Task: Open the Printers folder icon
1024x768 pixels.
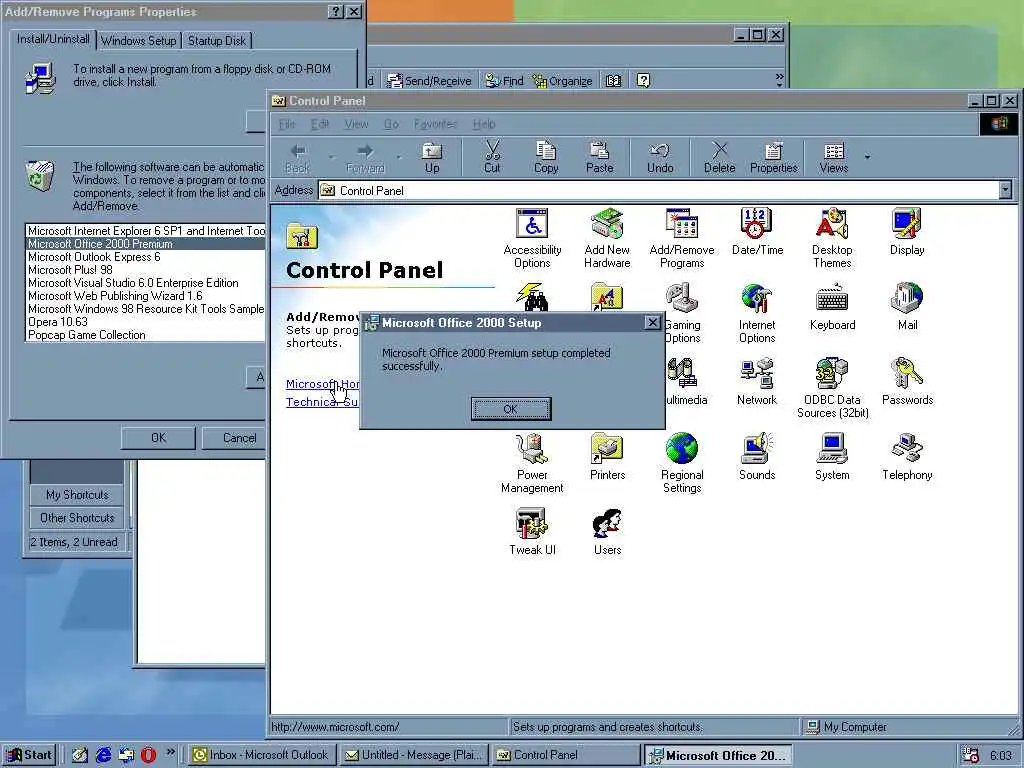Action: pyautogui.click(x=607, y=457)
